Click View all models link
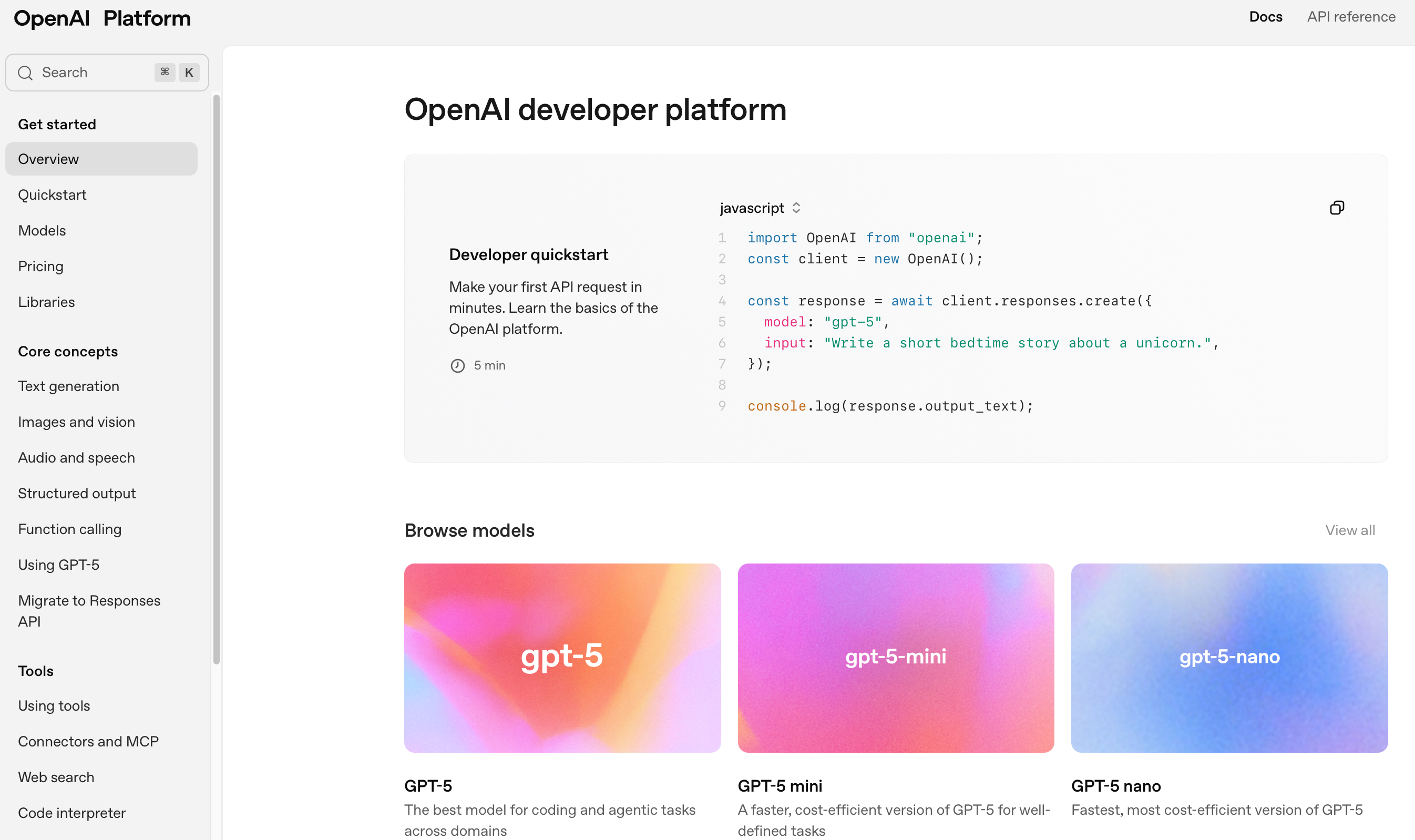Screen dimensions: 1415x840 pos(1349,530)
